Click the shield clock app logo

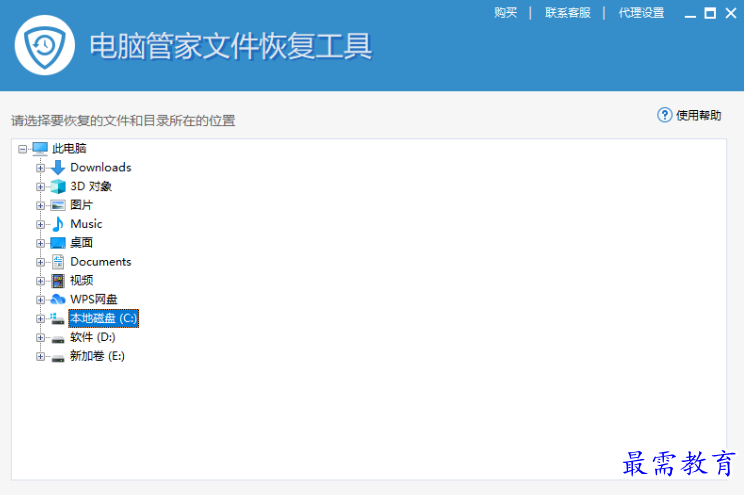[45, 45]
